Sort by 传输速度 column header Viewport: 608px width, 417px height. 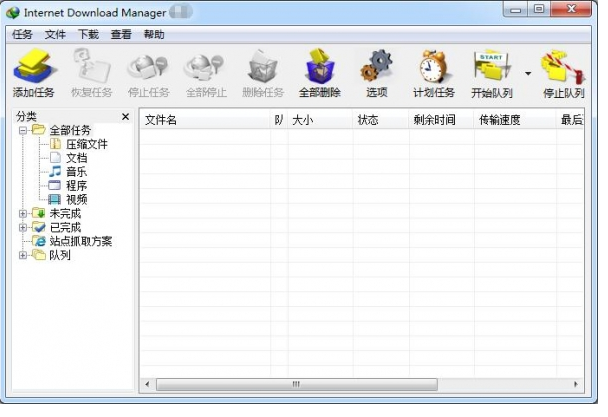tap(515, 120)
